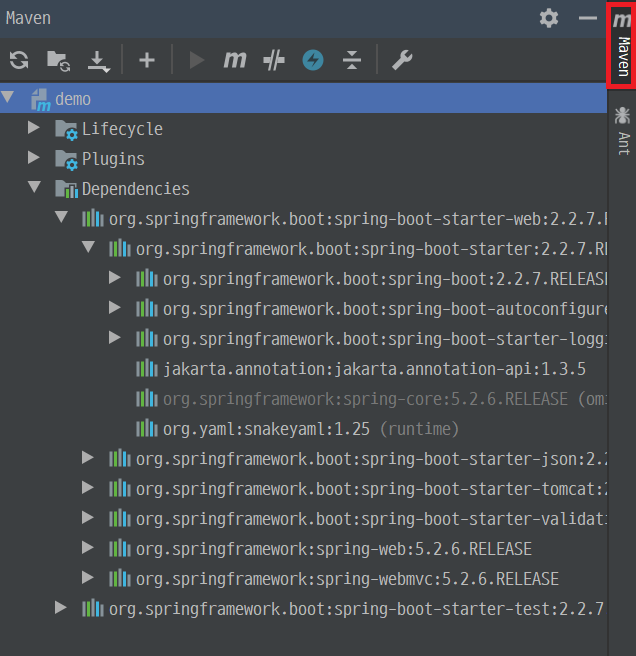Image resolution: width=636 pixels, height=656 pixels.
Task: Click spring-boot-starter-json library icon
Action: tap(120, 458)
